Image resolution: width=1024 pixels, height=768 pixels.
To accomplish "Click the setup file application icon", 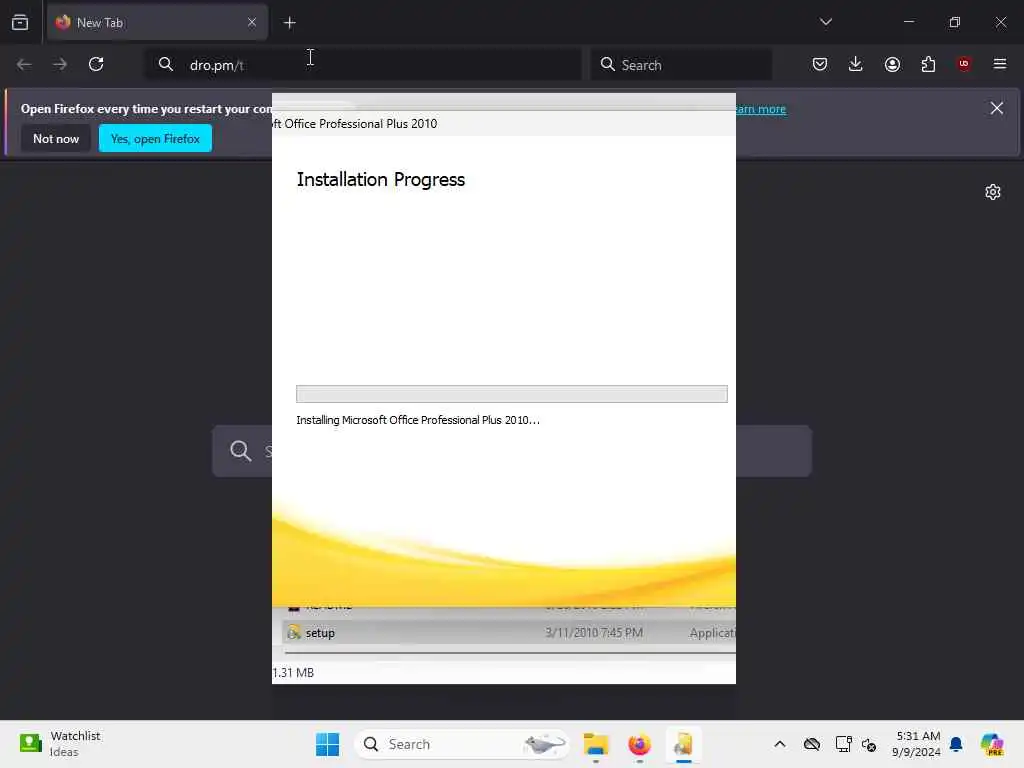I will tap(294, 632).
